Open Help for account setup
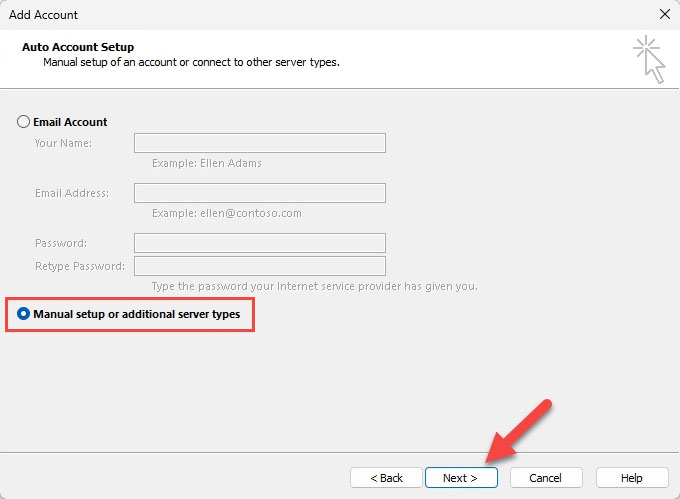 tap(631, 478)
